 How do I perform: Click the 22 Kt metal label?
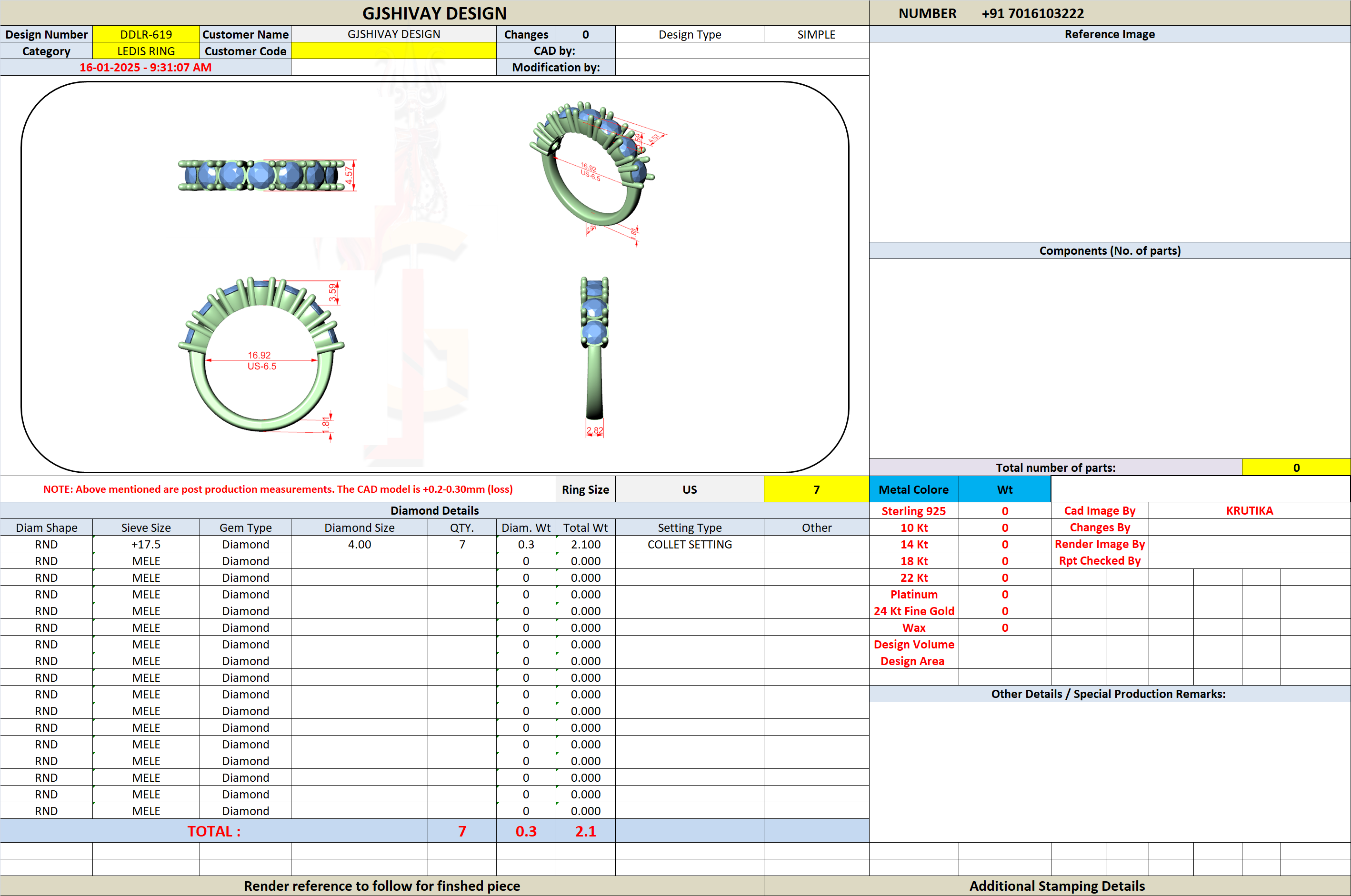pos(913,577)
